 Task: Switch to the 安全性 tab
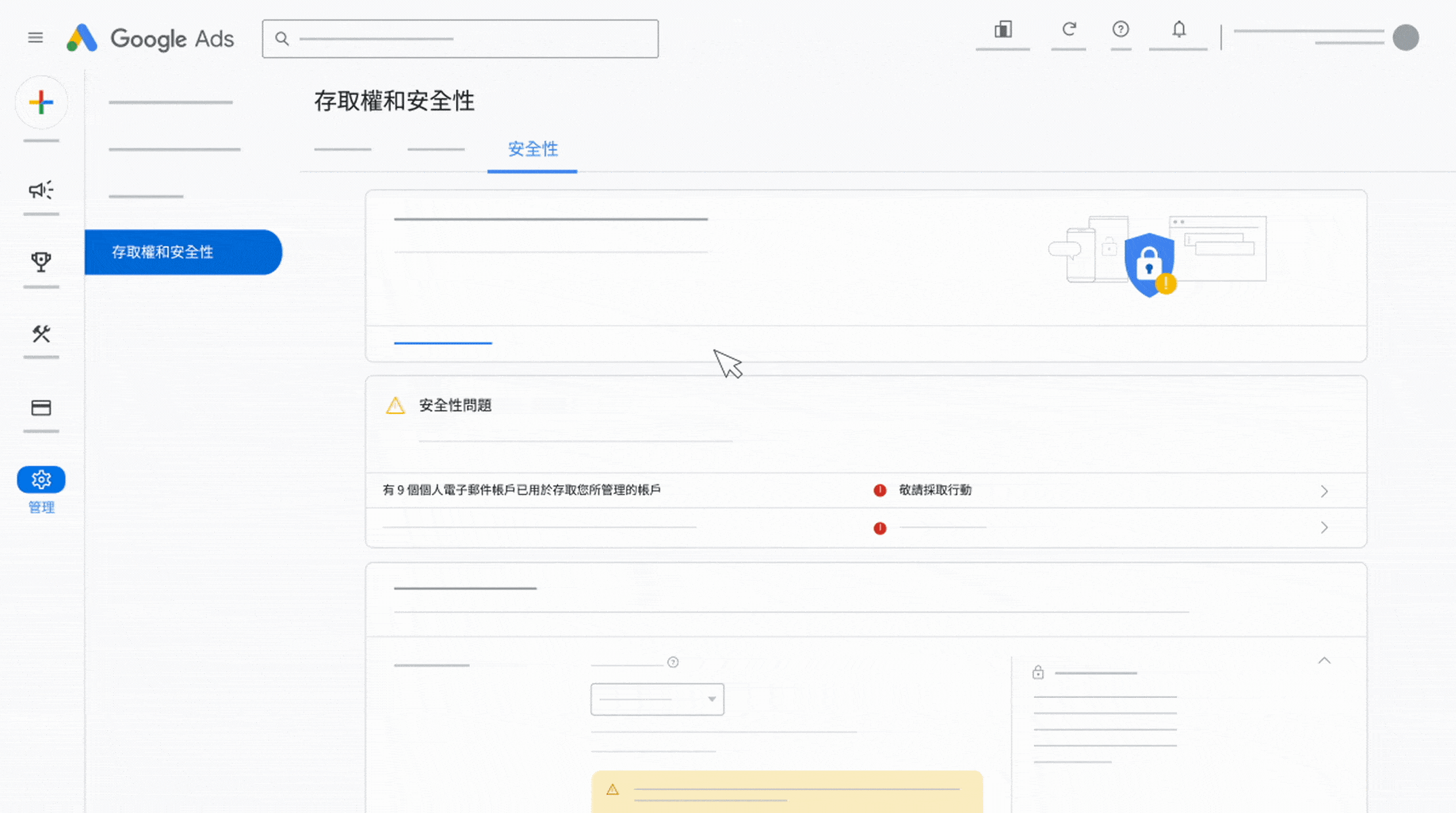pos(533,149)
